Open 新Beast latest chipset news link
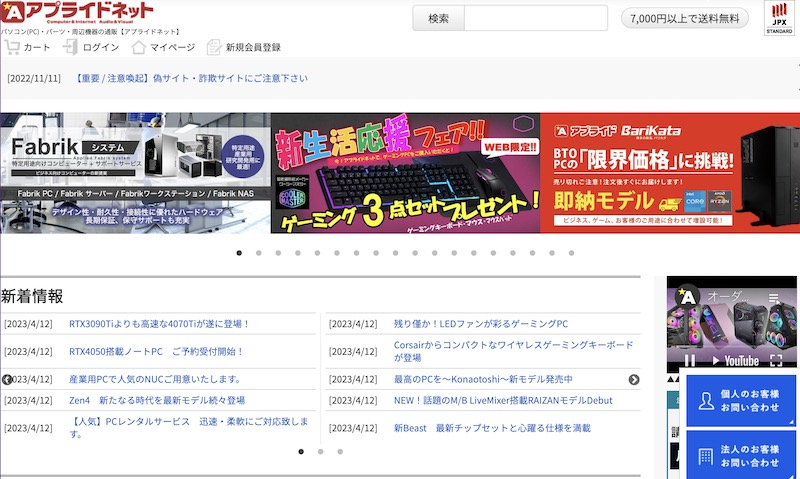This screenshot has width=800, height=479. tap(492, 428)
